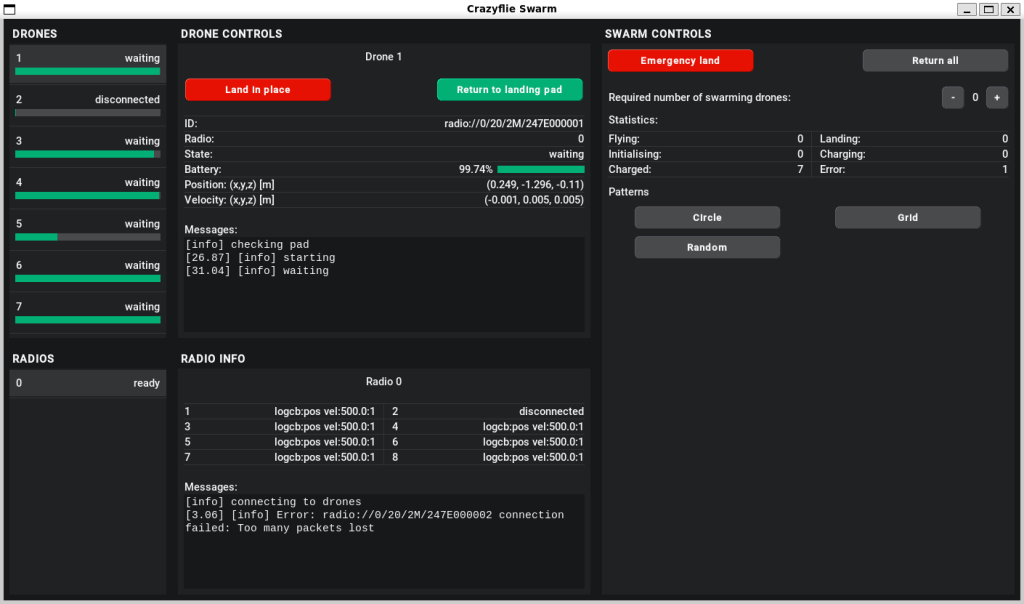1024x604 pixels.
Task: Decrease required swarming drones with minus
Action: point(953,97)
